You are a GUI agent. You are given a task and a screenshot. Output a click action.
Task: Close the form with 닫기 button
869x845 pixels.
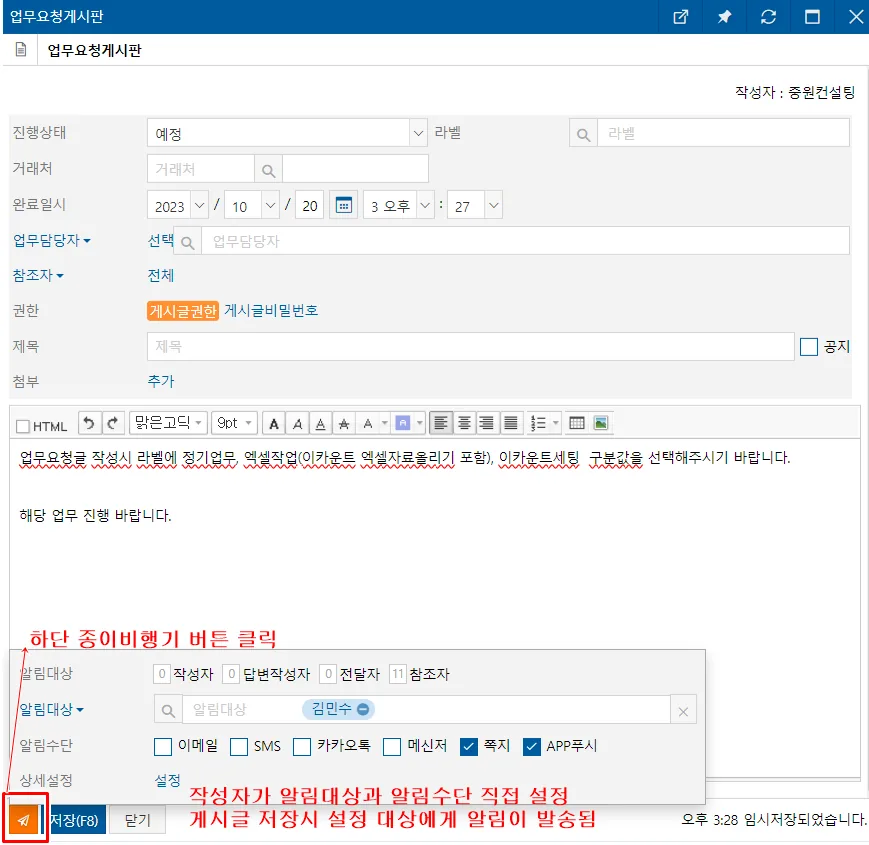137,820
